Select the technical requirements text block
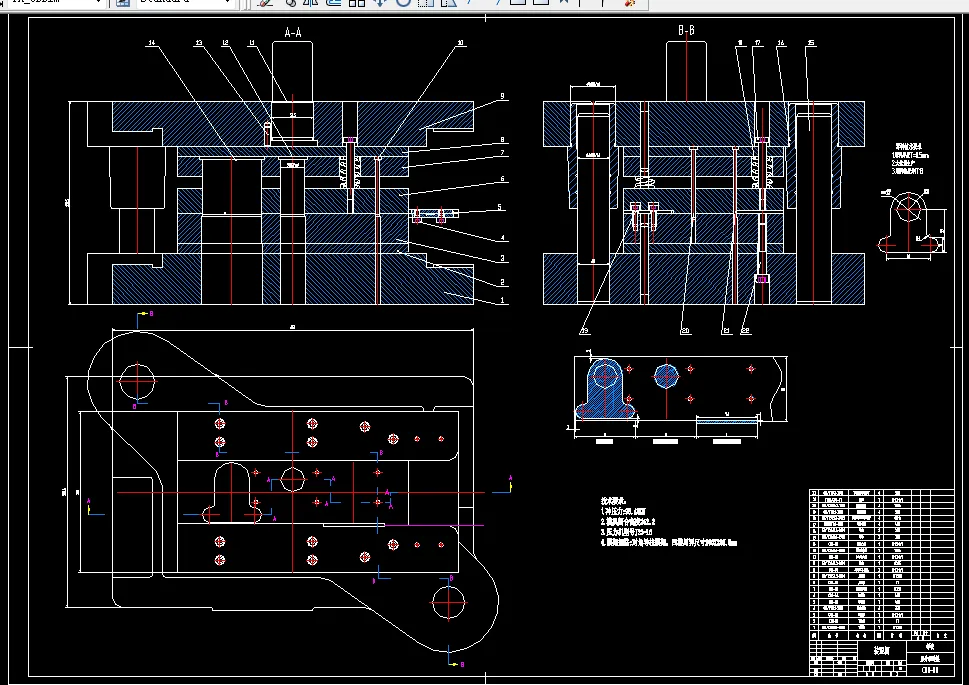969x685 pixels. (669, 522)
